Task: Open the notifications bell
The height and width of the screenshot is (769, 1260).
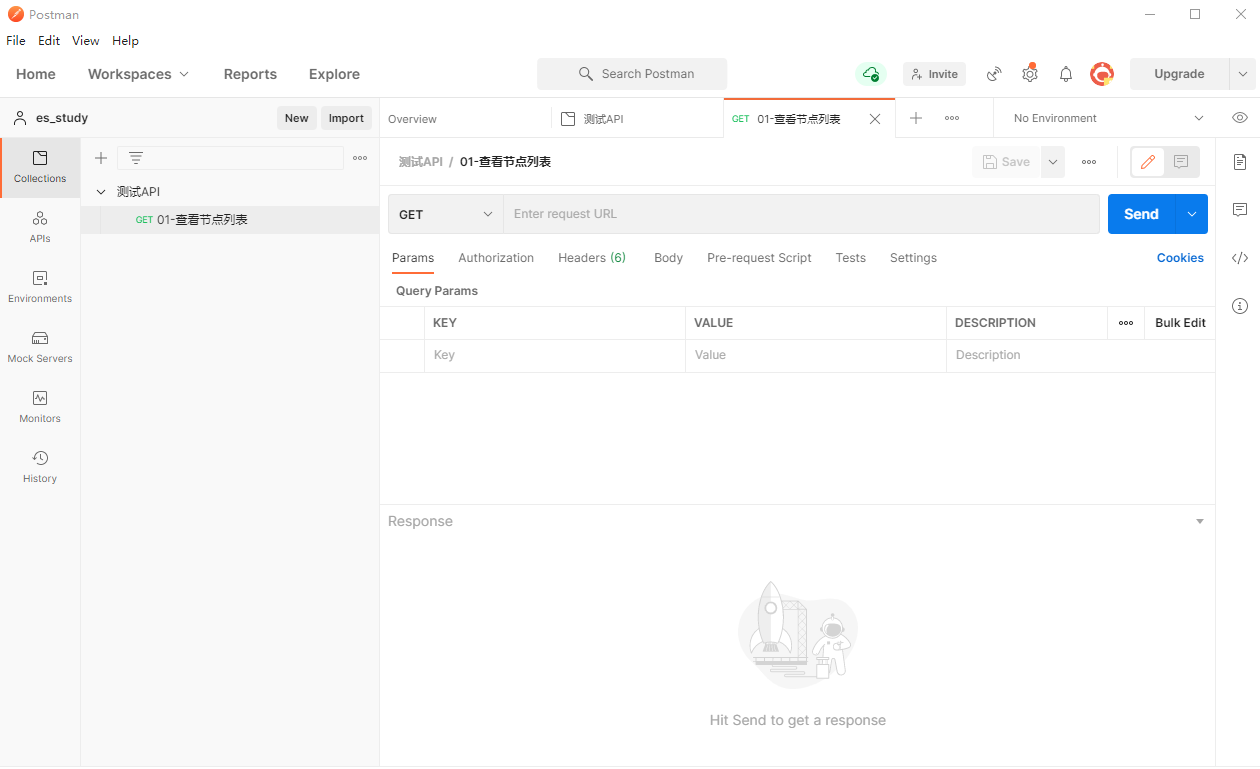Action: click(1066, 74)
